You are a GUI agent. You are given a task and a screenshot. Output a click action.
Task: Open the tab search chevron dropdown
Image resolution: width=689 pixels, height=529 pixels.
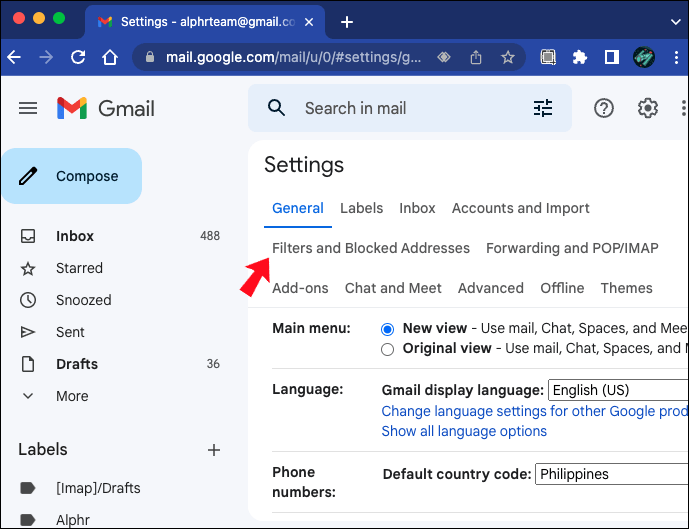click(x=675, y=22)
